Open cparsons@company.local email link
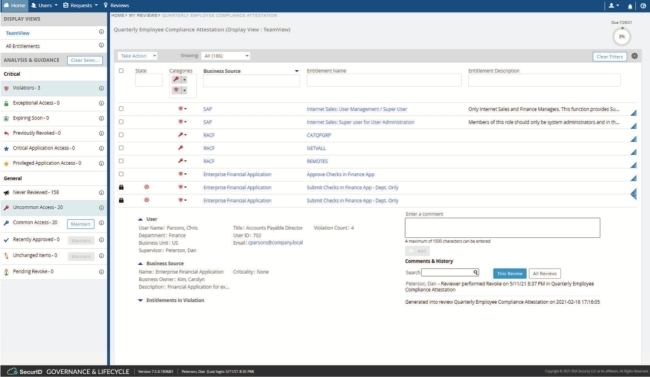The height and width of the screenshot is (377, 650). point(275,243)
